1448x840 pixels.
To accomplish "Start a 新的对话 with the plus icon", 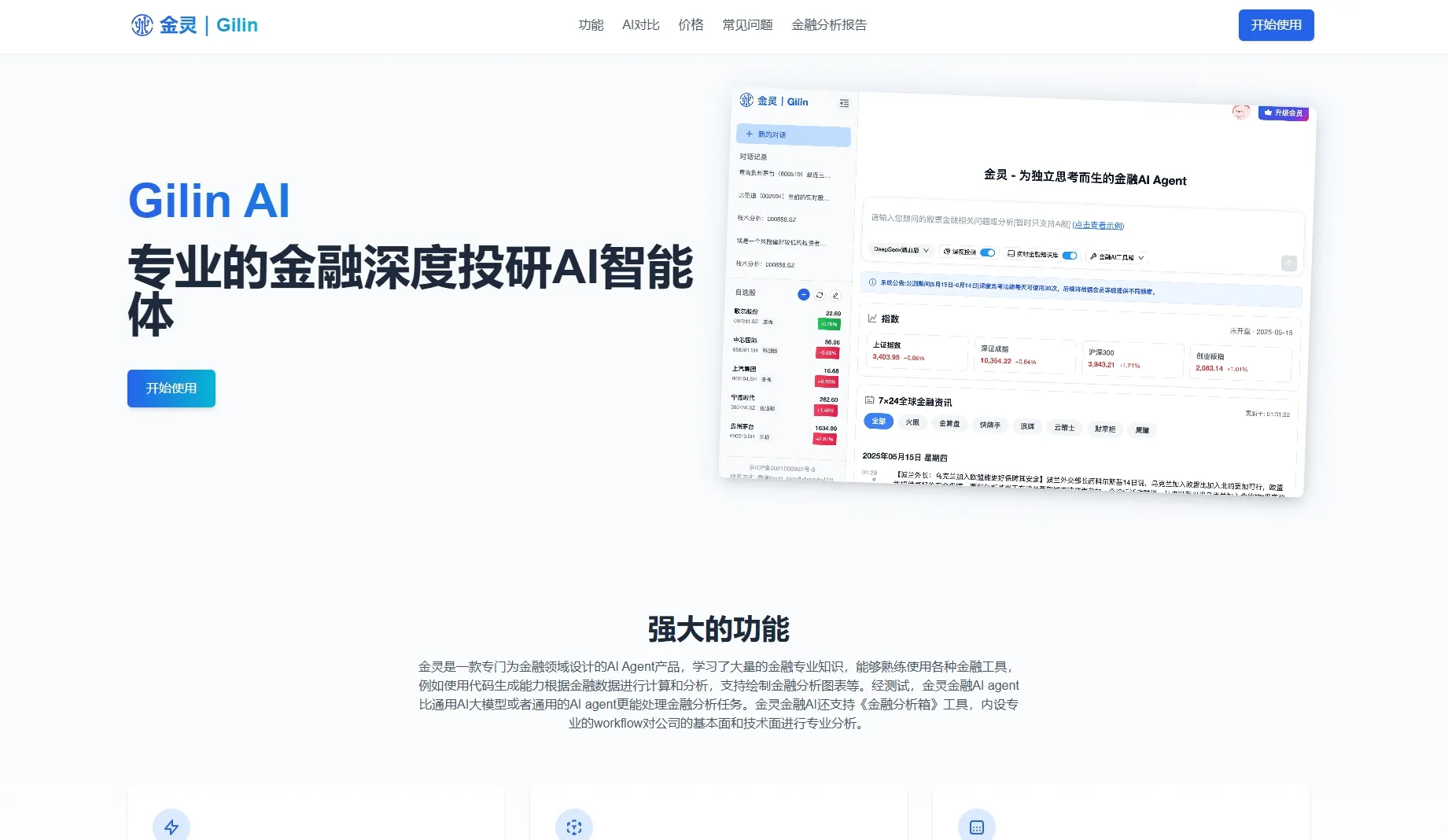I will point(749,134).
